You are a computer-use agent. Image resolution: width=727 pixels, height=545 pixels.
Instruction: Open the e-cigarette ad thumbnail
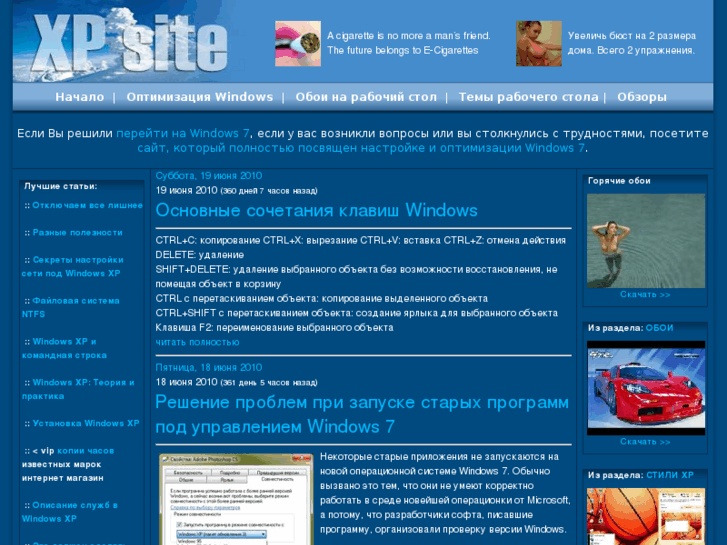[298, 44]
